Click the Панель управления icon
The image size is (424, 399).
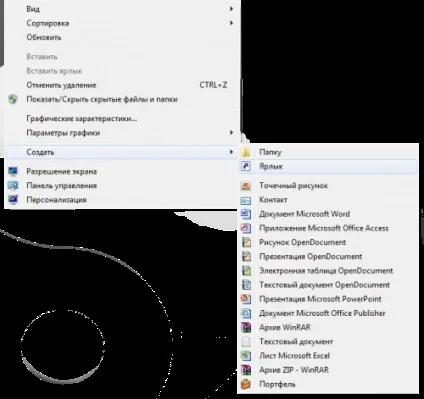pos(13,186)
